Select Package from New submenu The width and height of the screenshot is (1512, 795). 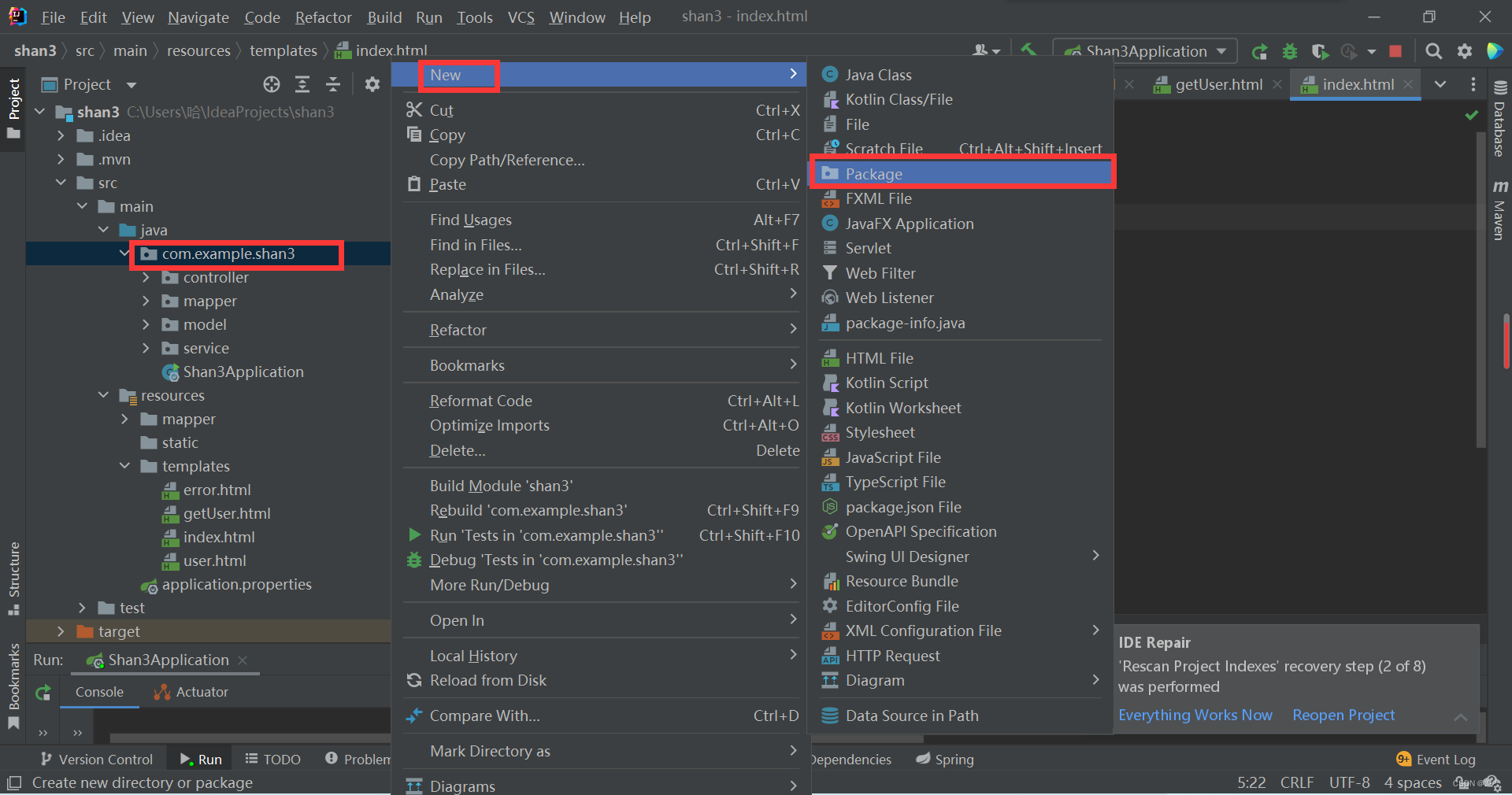962,174
